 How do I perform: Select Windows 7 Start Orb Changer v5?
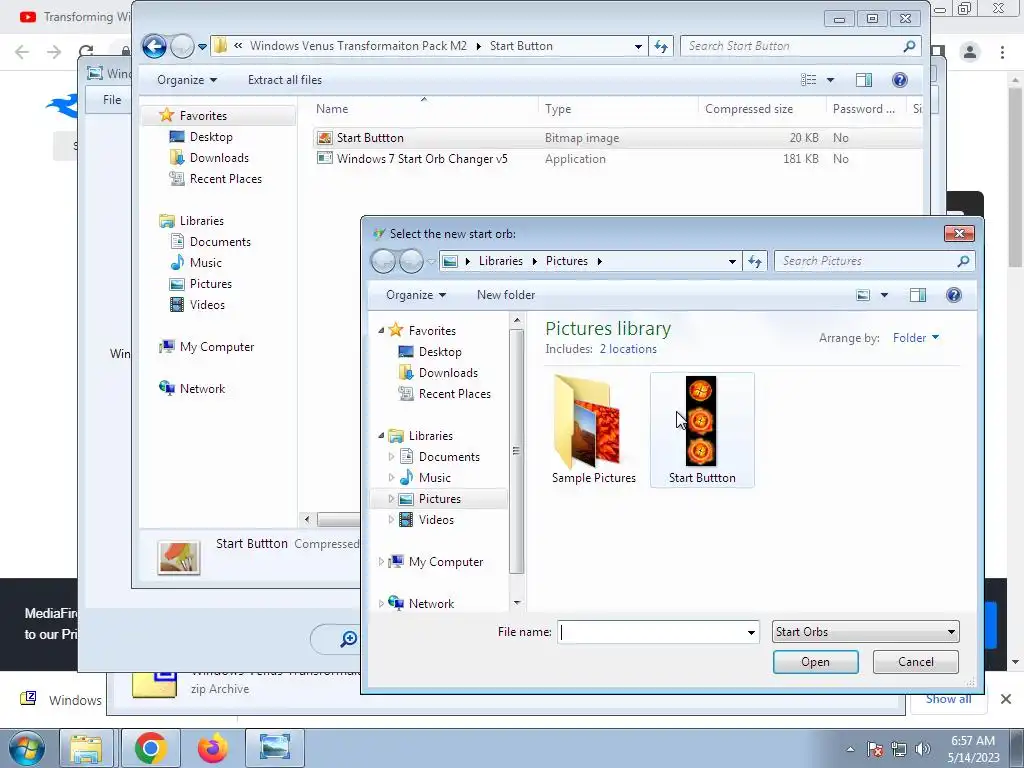point(421,159)
